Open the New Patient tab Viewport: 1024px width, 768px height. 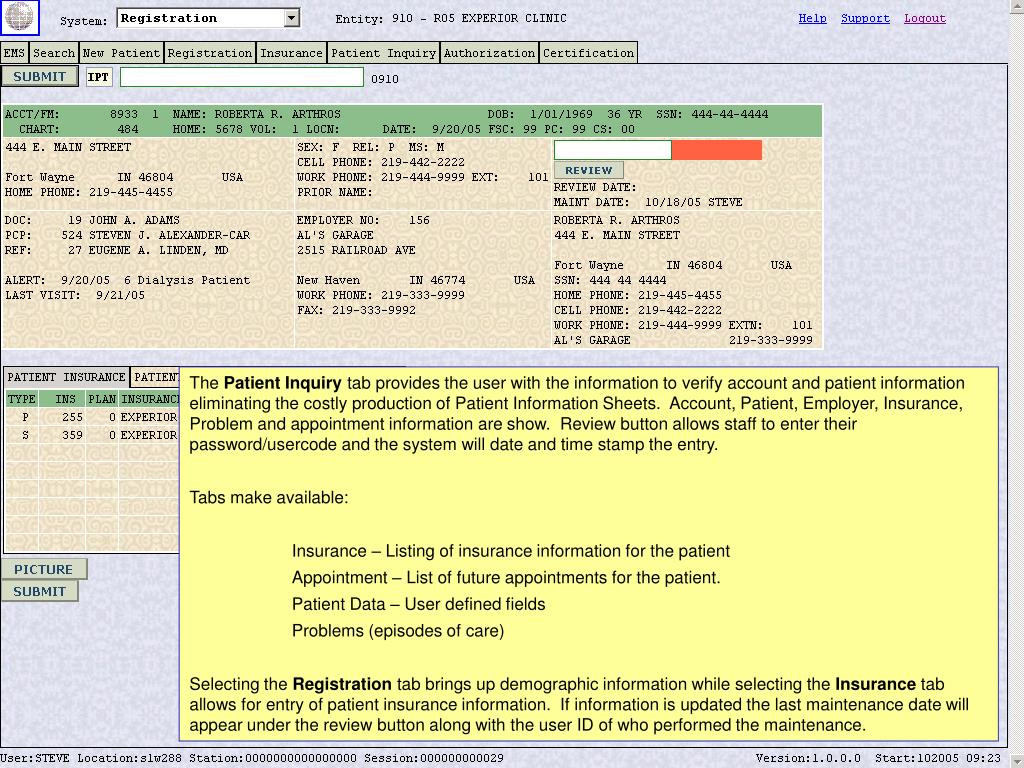pyautogui.click(x=121, y=53)
